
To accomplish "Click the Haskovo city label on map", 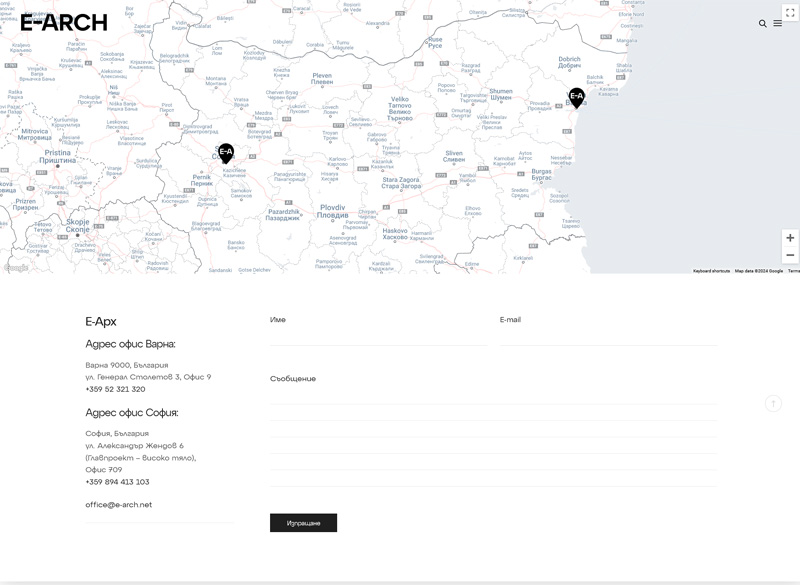I will [395, 234].
